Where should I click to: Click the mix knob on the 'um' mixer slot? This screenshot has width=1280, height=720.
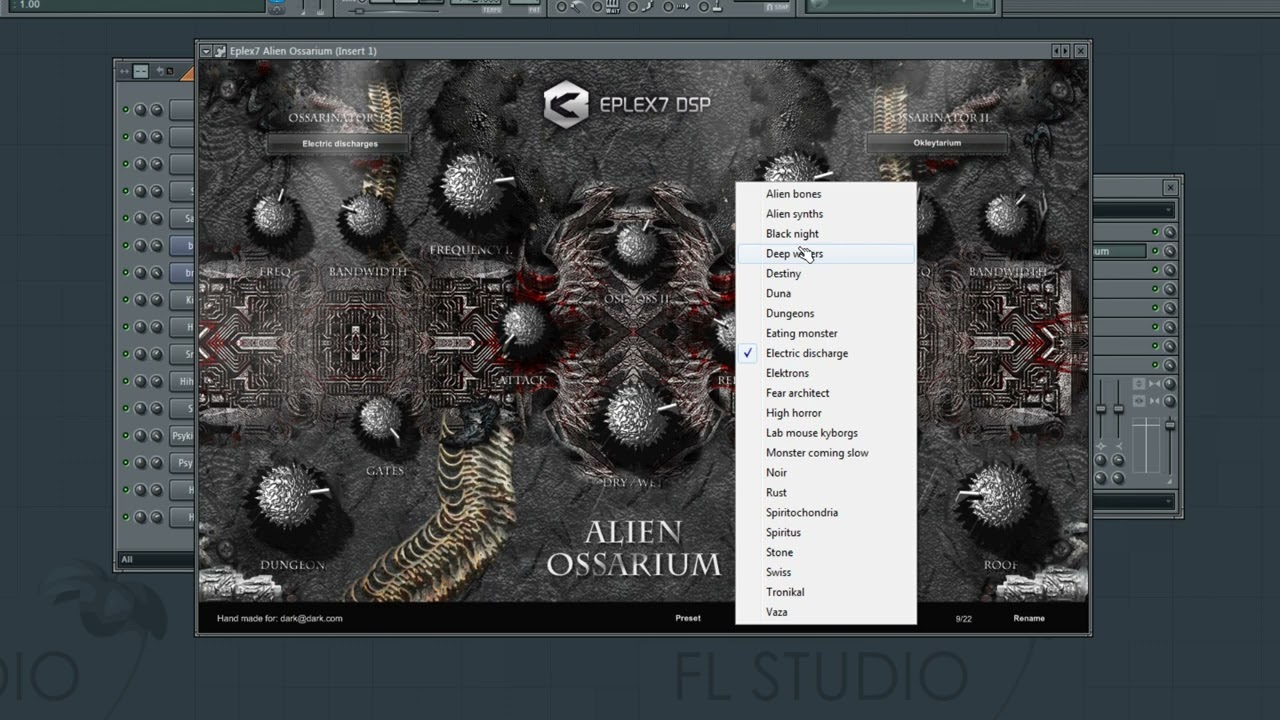coord(1170,251)
